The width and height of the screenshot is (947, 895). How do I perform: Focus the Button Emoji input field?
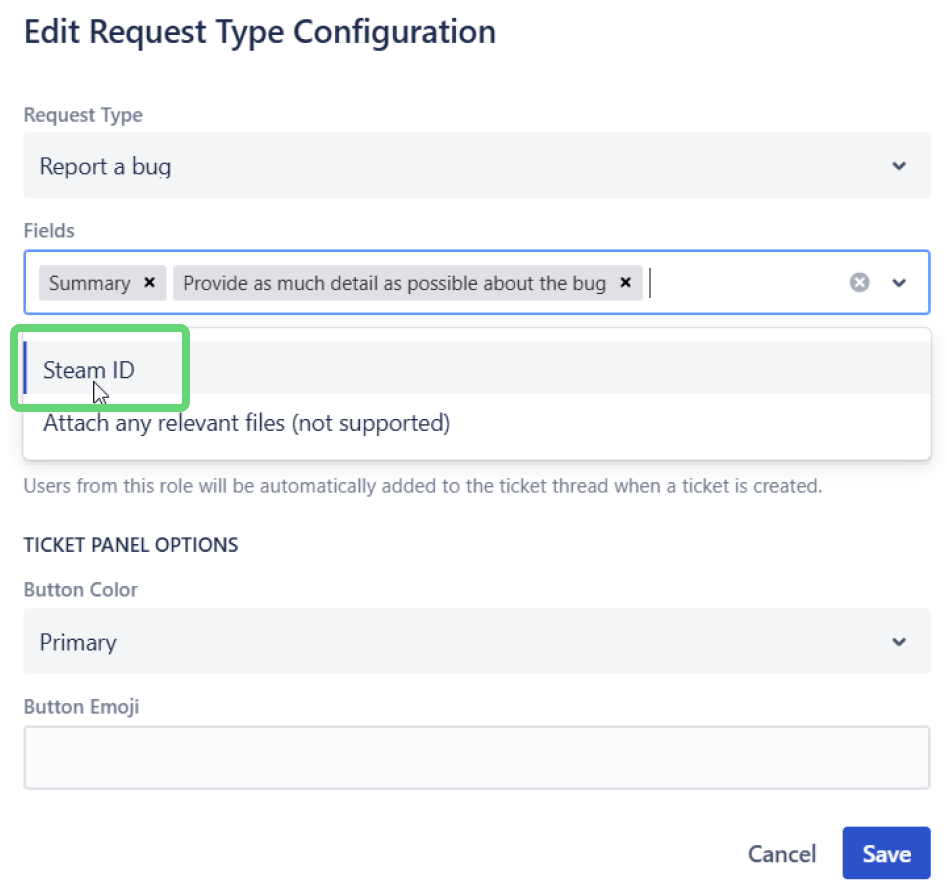coord(400,757)
